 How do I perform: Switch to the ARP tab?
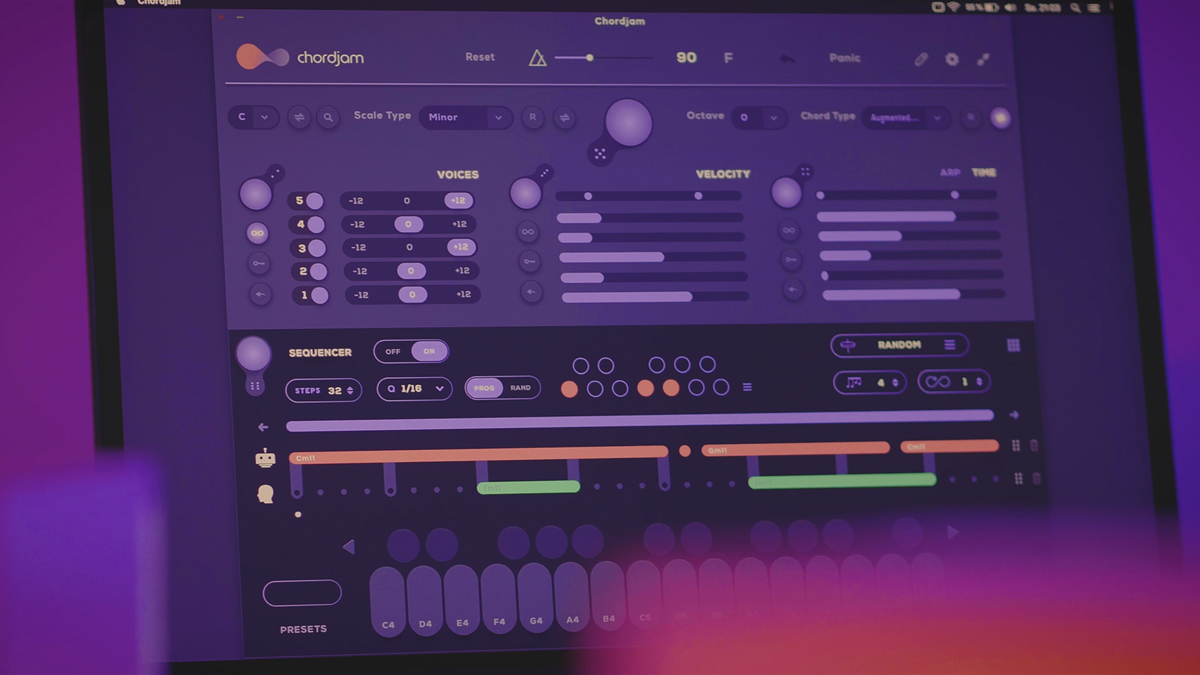950,173
